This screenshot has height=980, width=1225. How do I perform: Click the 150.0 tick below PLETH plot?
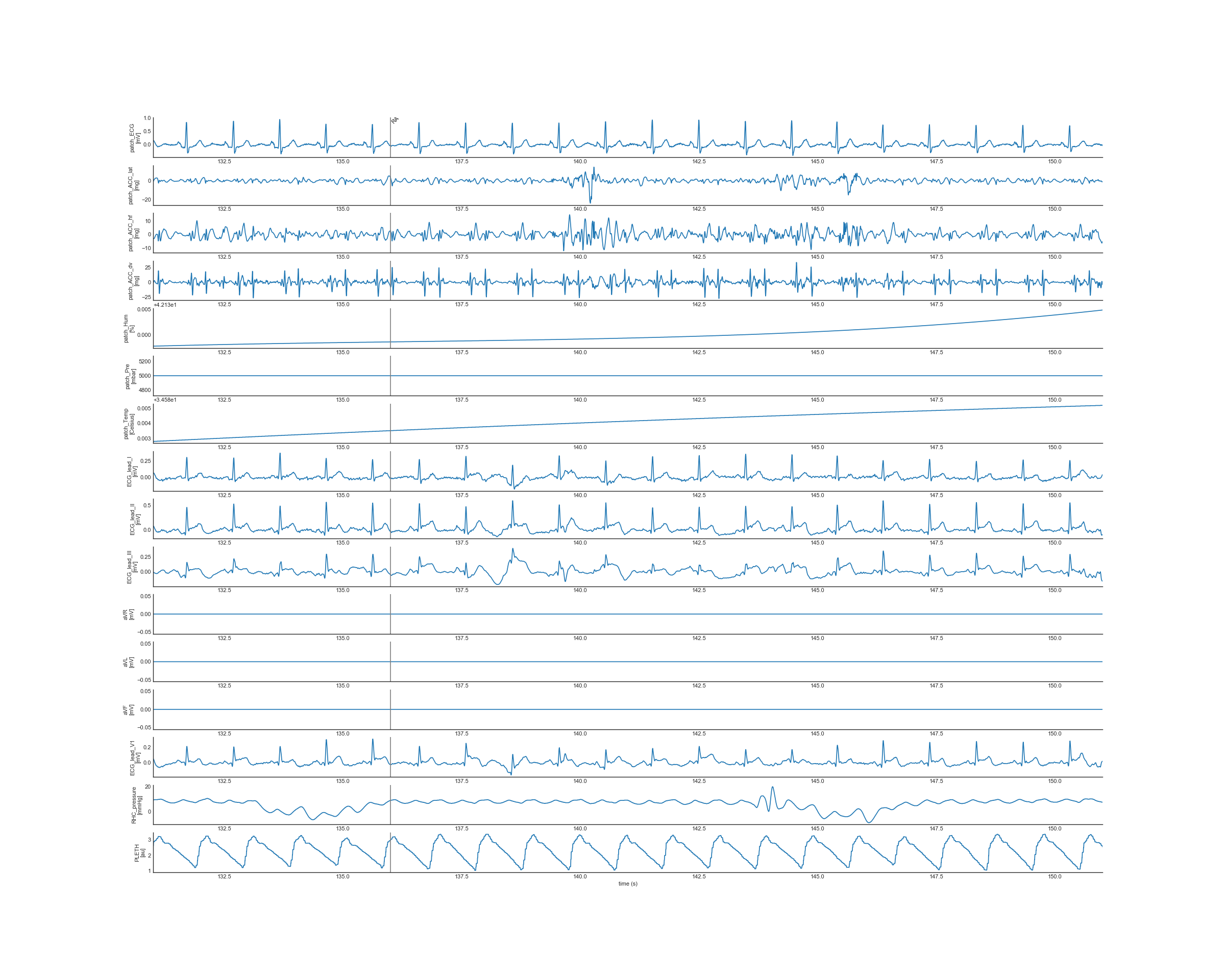[1055, 876]
